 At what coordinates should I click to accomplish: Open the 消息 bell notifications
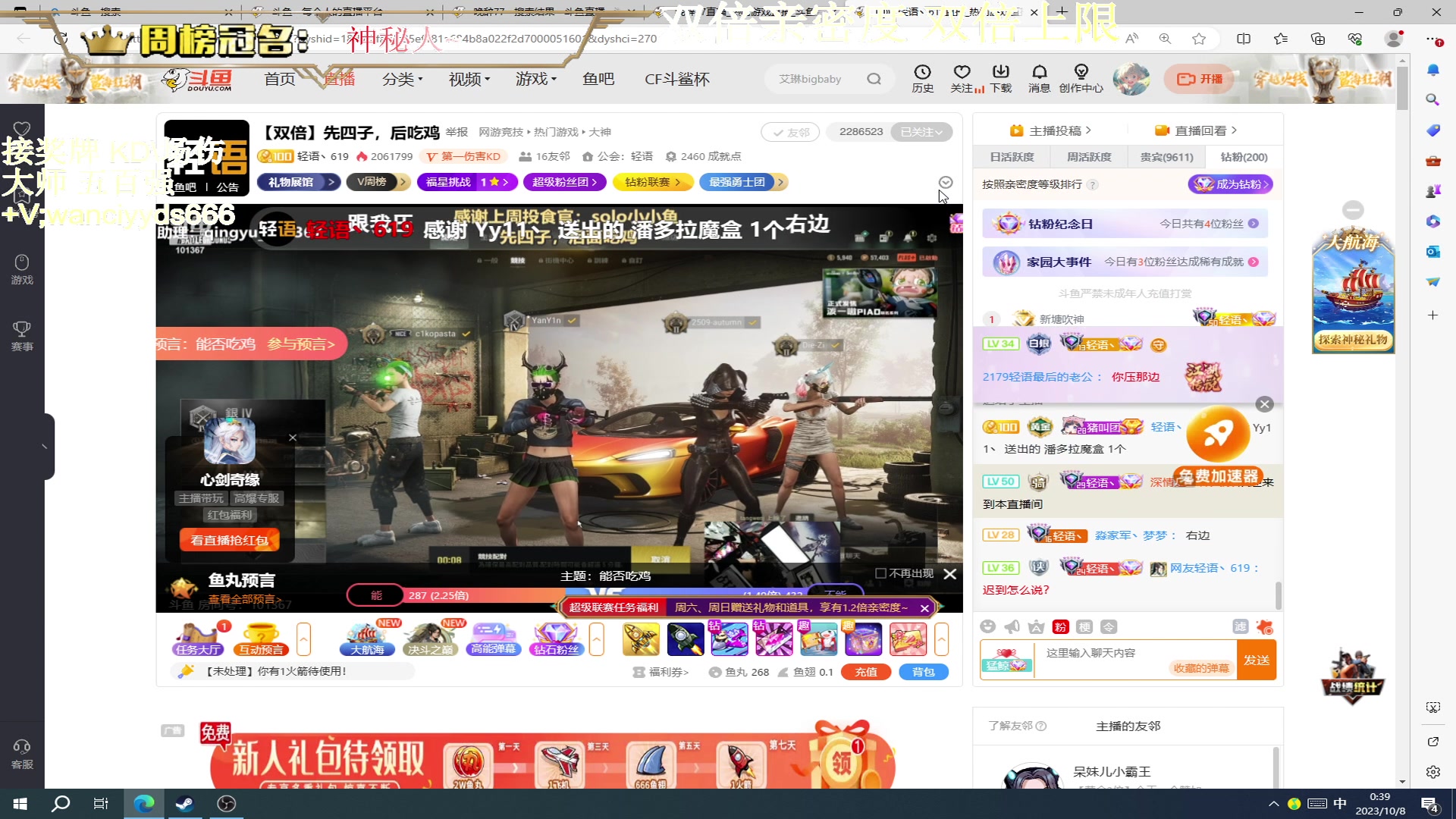coord(1039,78)
